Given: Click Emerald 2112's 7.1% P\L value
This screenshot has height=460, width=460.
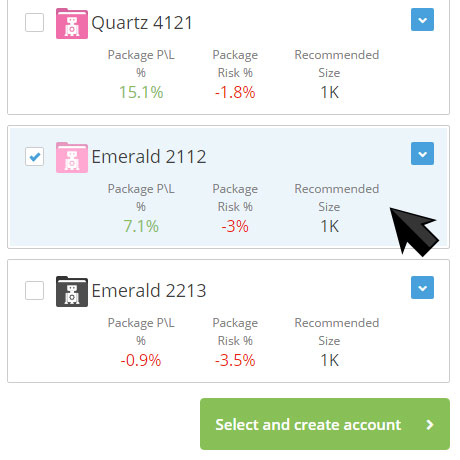Looking at the screenshot, I should [x=141, y=226].
